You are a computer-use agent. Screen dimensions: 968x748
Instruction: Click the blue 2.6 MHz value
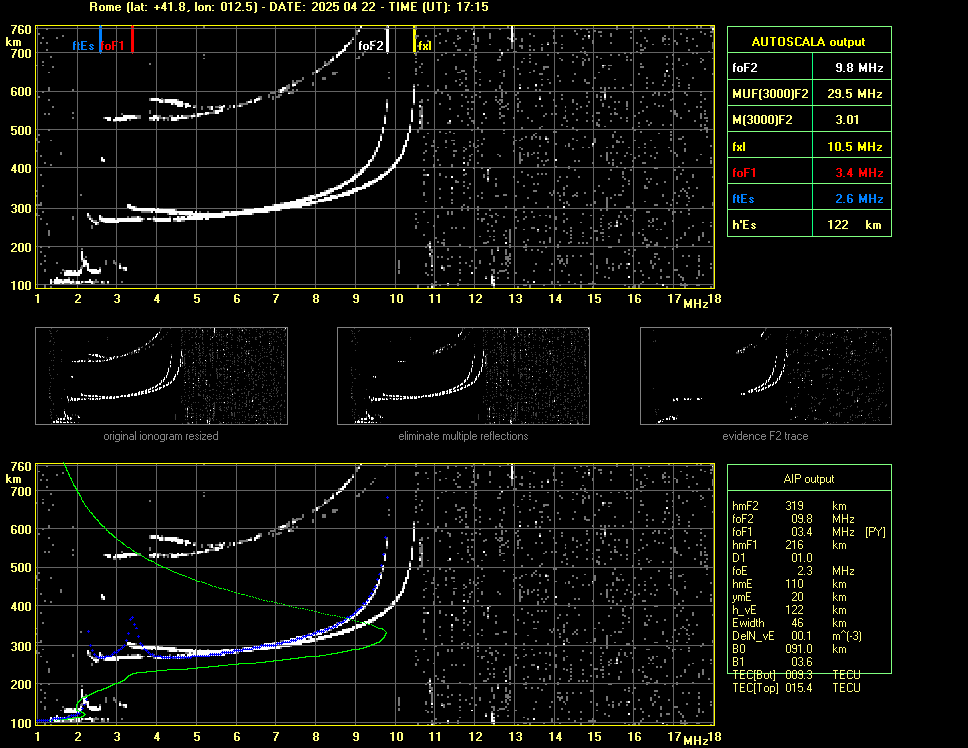click(x=859, y=199)
